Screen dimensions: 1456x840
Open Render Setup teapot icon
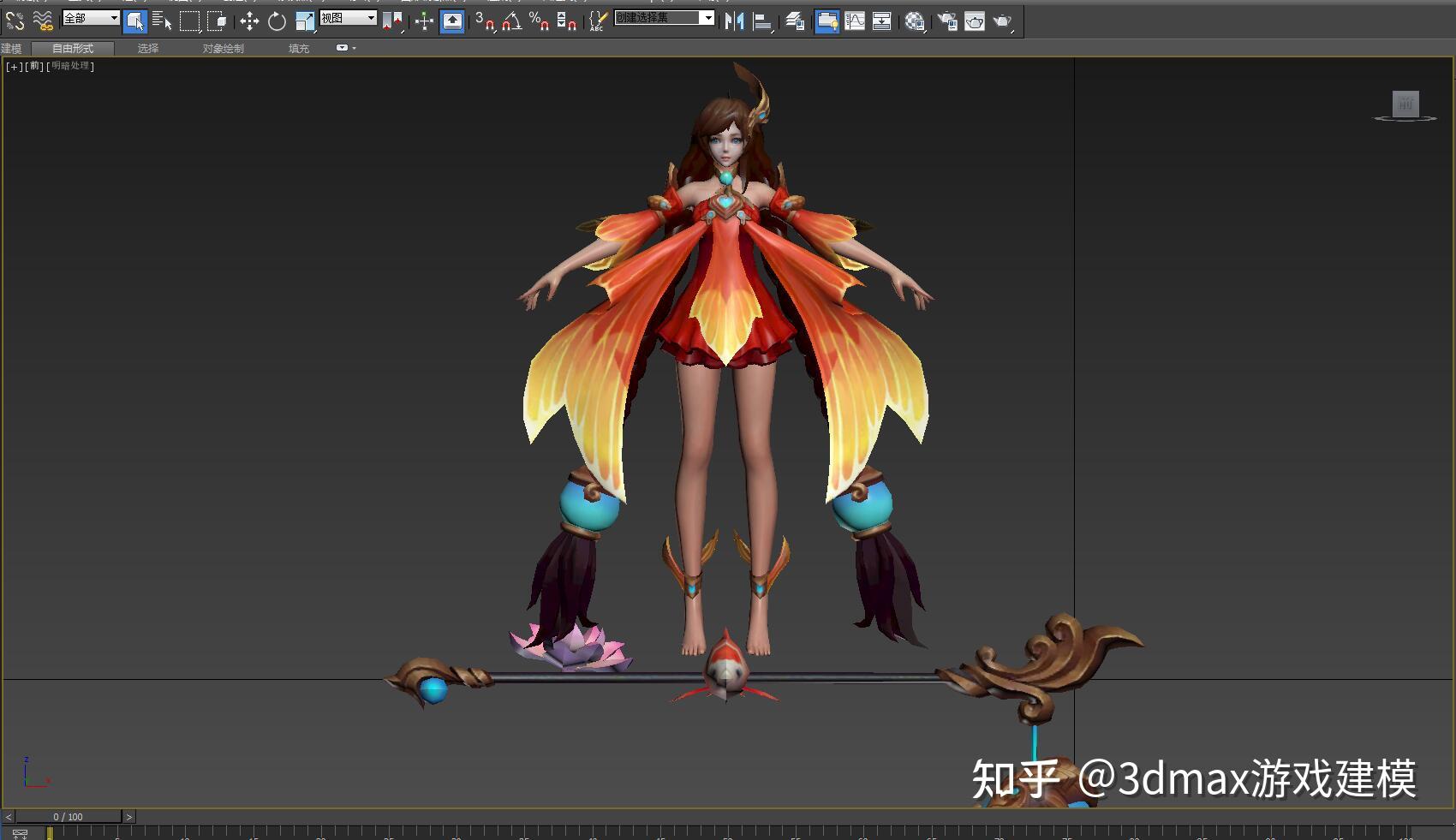click(x=947, y=21)
